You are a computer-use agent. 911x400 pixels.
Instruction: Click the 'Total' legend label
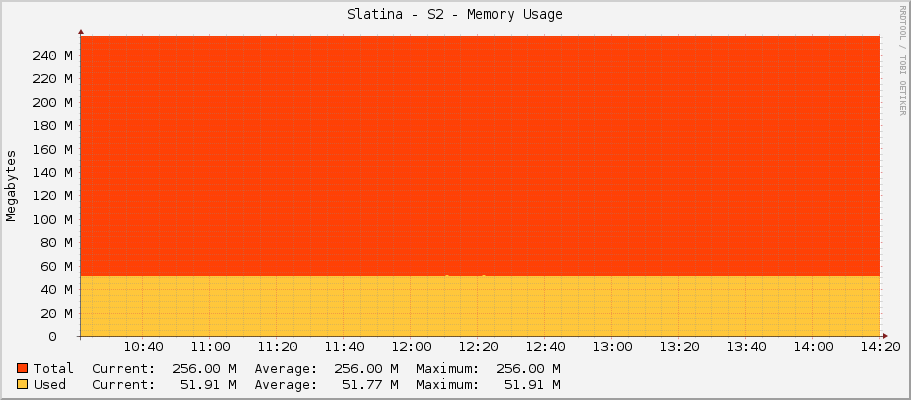pos(53,369)
